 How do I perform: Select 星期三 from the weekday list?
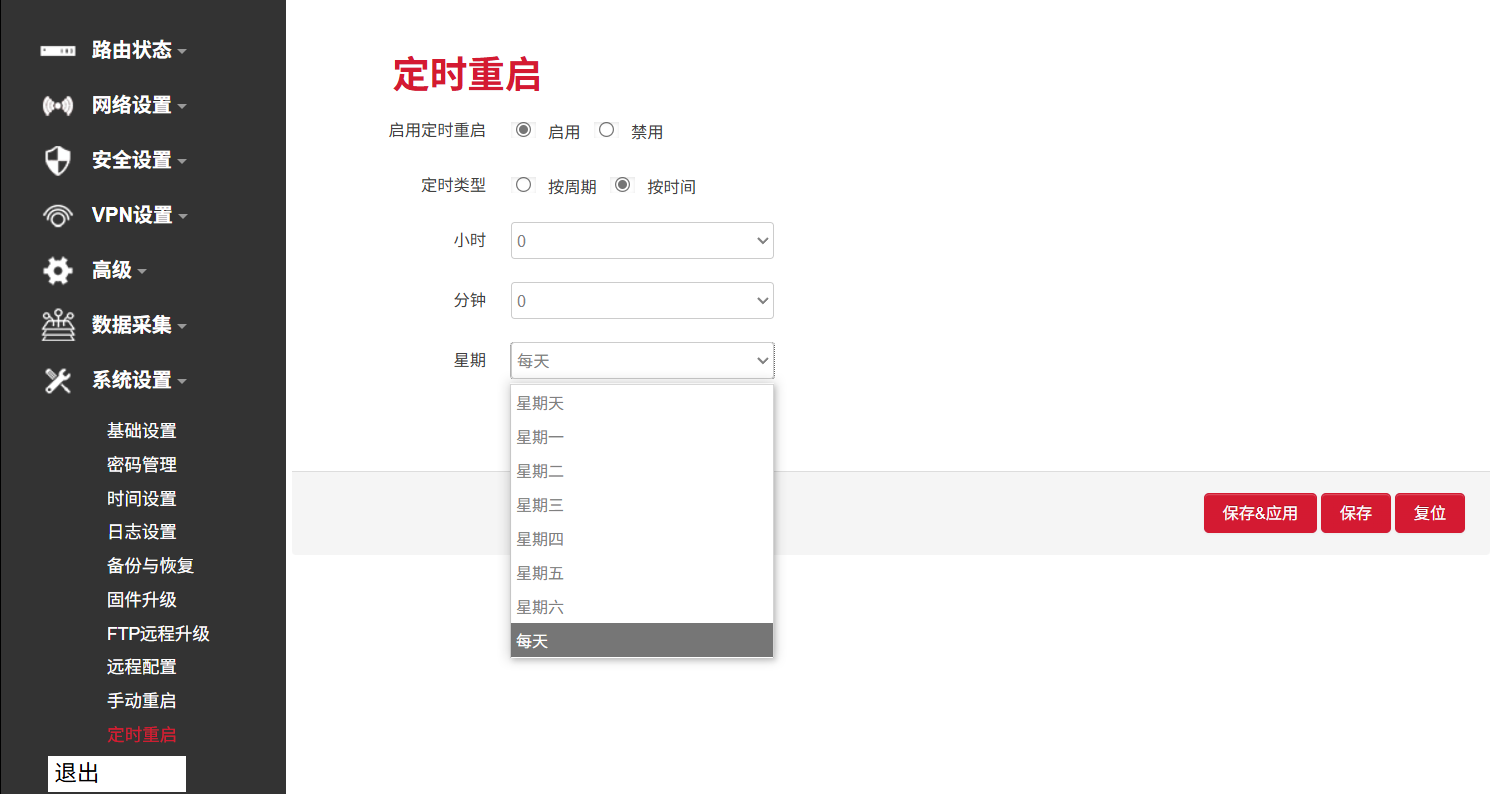[x=541, y=504]
